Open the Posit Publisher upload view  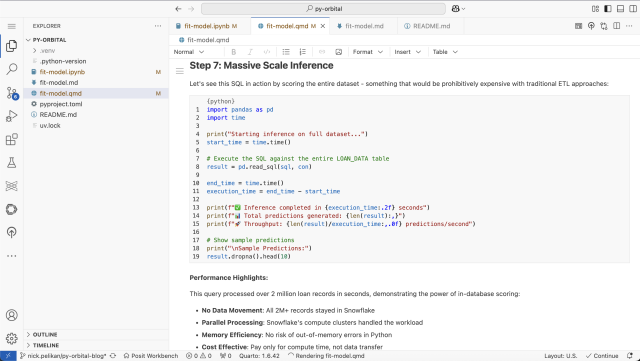pyautogui.click(x=11, y=232)
